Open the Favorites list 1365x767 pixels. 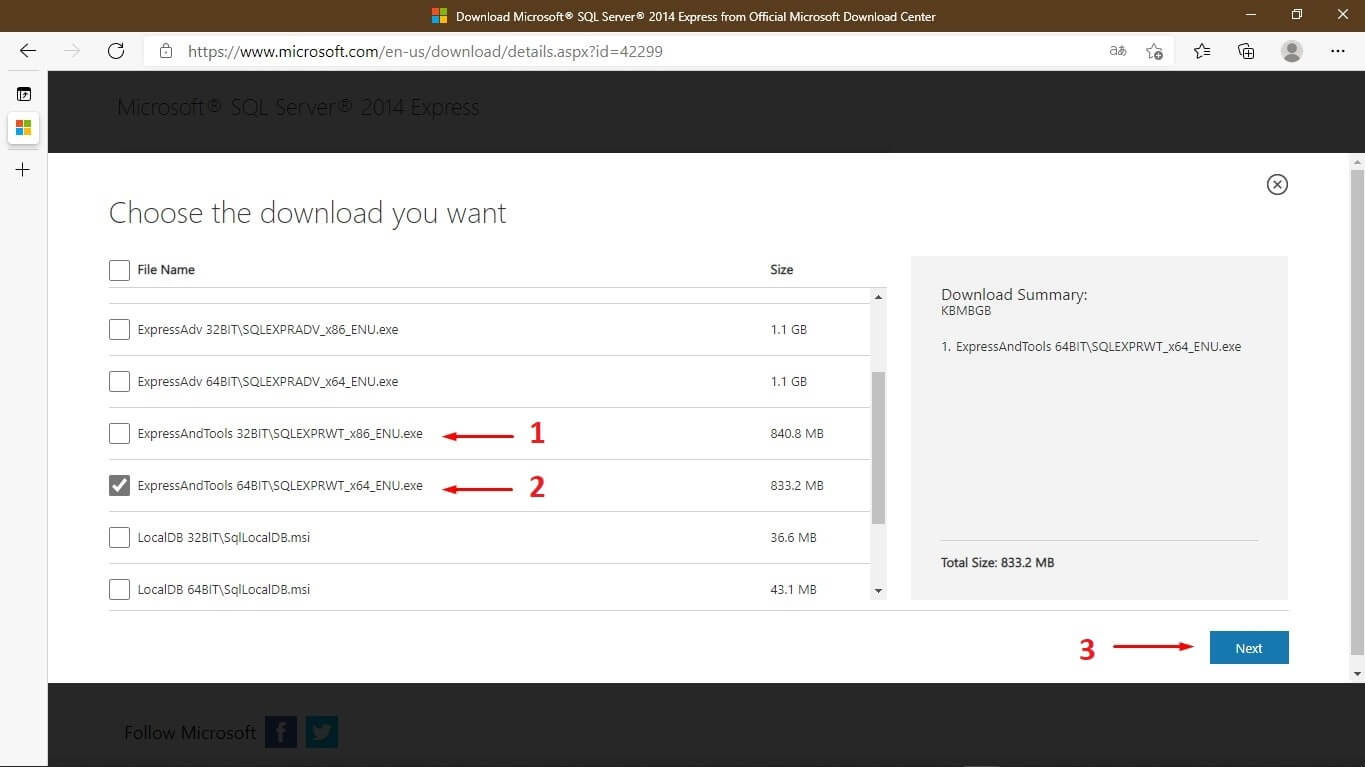[1202, 51]
